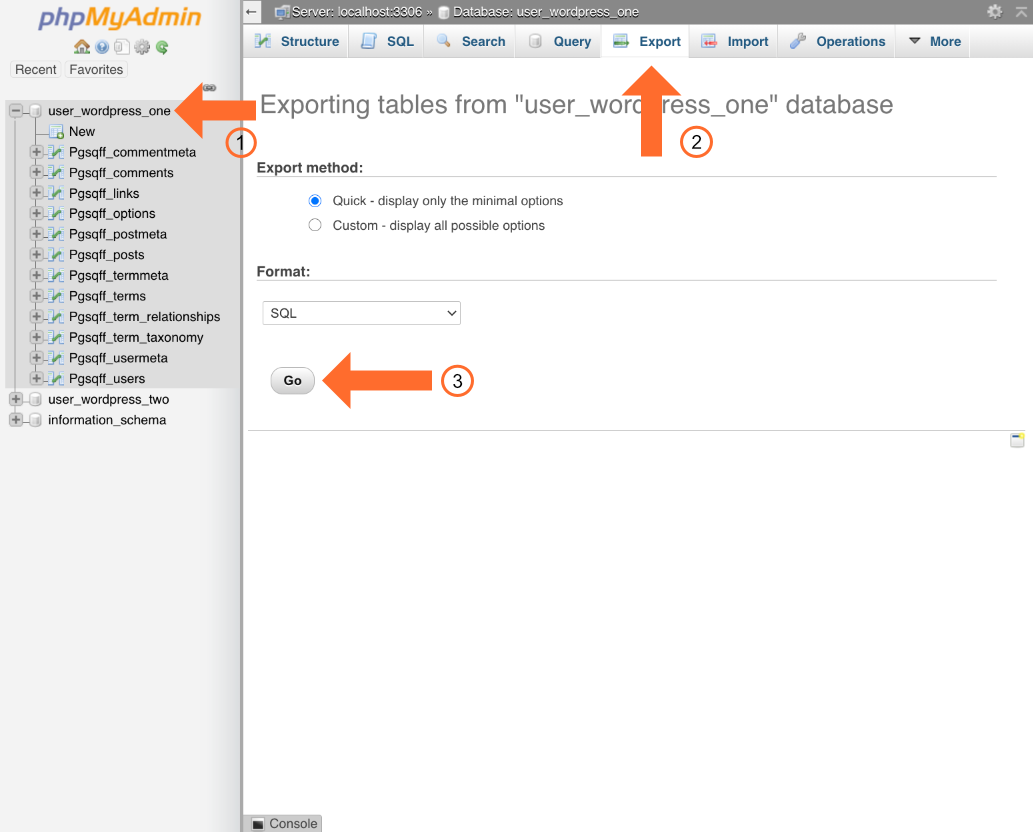
Task: Click the Favorites button in sidebar
Action: pyautogui.click(x=96, y=70)
